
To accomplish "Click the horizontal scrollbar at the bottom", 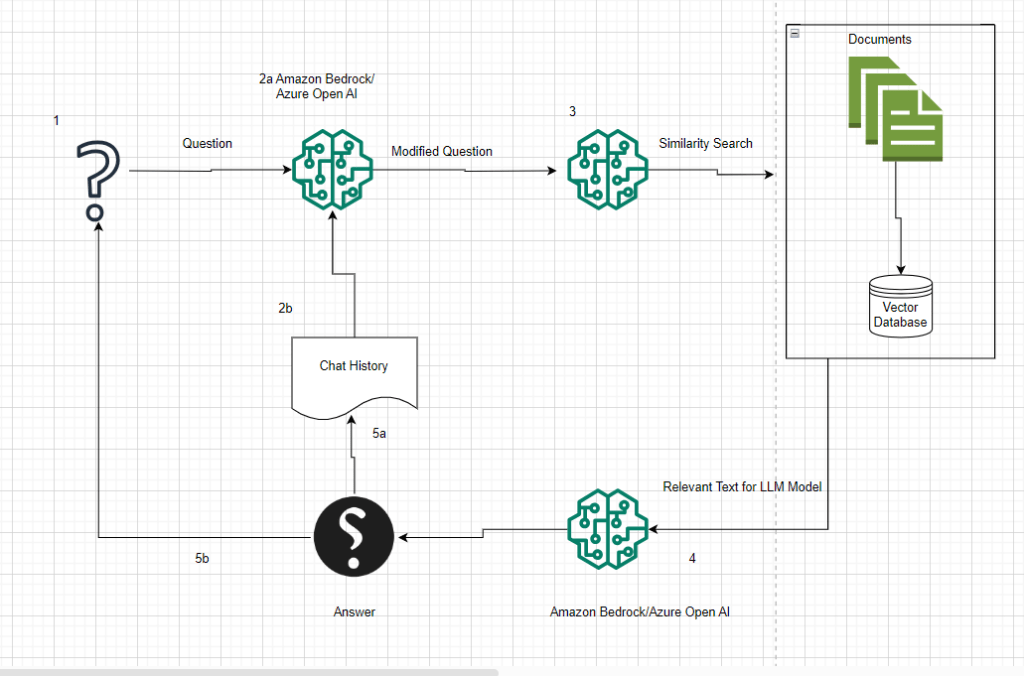I will (x=248, y=671).
